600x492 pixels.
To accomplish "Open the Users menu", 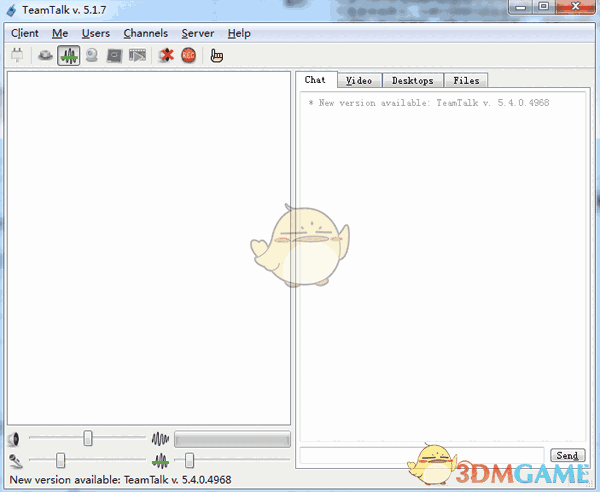I will tap(96, 33).
